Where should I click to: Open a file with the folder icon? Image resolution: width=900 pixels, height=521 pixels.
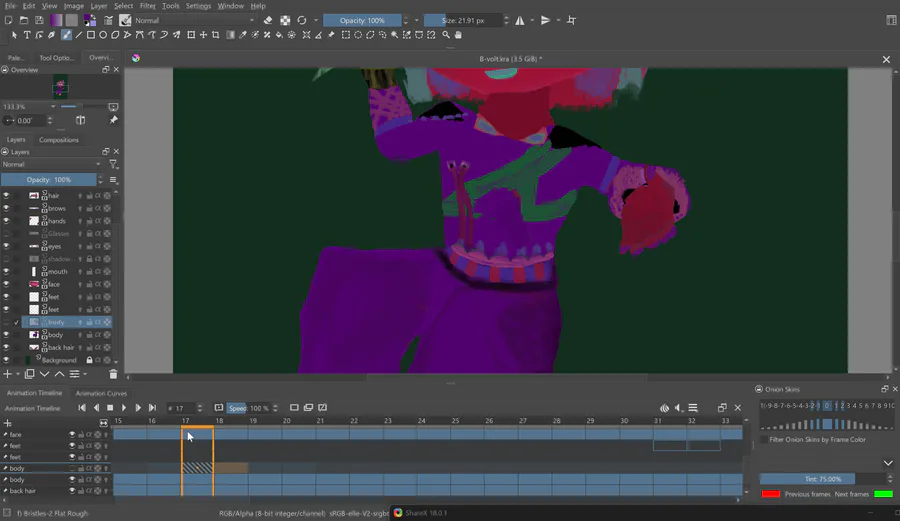(x=24, y=20)
